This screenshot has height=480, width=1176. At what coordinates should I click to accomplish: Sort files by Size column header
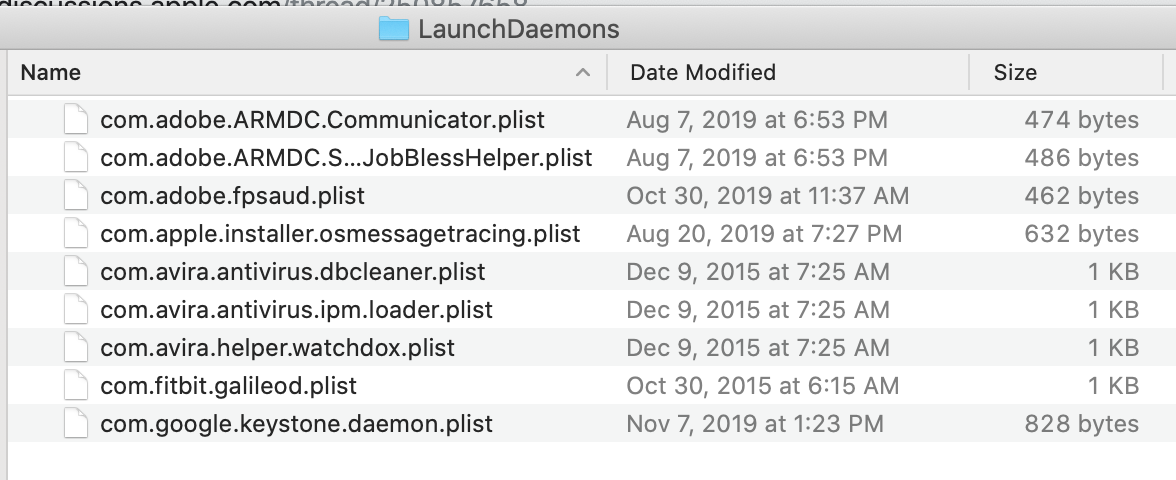[1015, 73]
